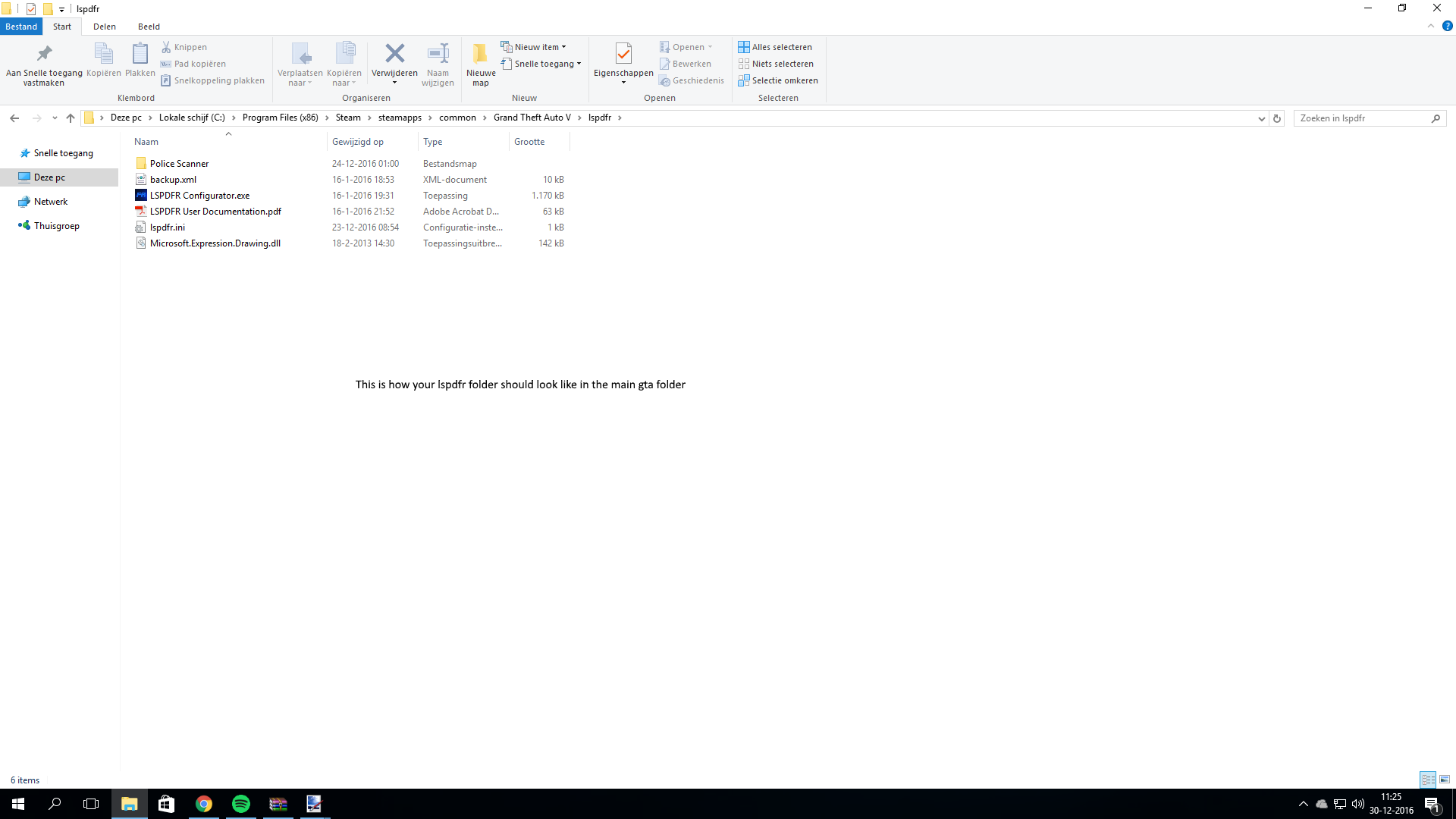Open the Snelle toegang ribbon dropdown
The height and width of the screenshot is (819, 1456).
[x=541, y=64]
